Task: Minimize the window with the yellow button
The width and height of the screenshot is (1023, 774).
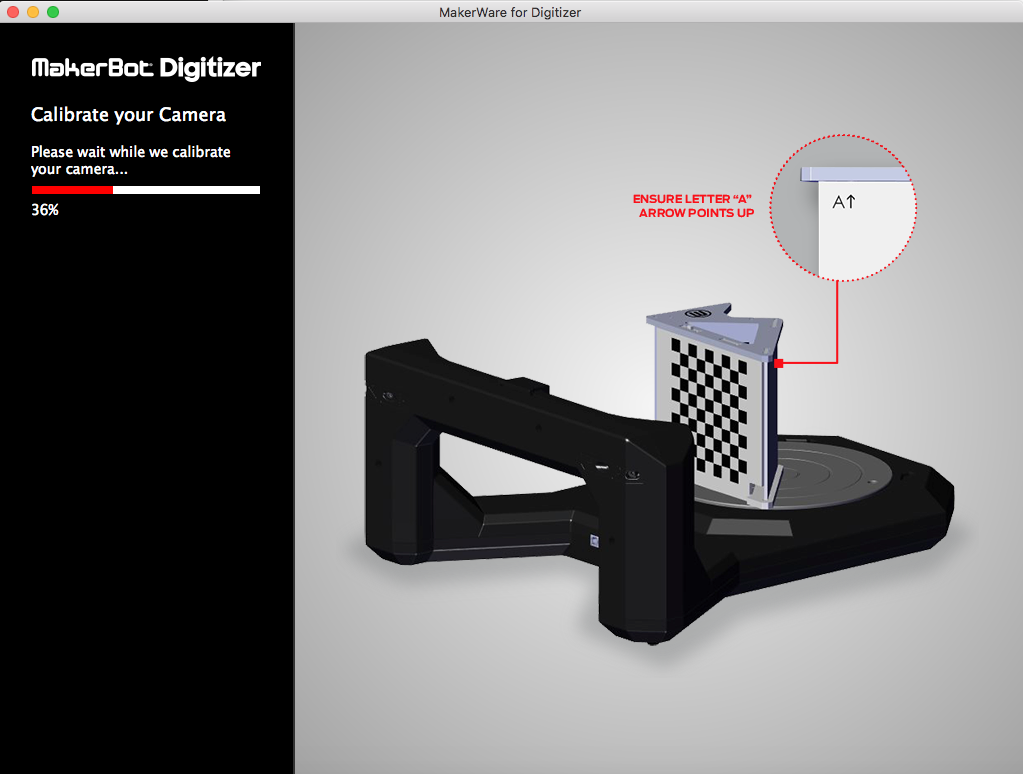Action: click(33, 12)
